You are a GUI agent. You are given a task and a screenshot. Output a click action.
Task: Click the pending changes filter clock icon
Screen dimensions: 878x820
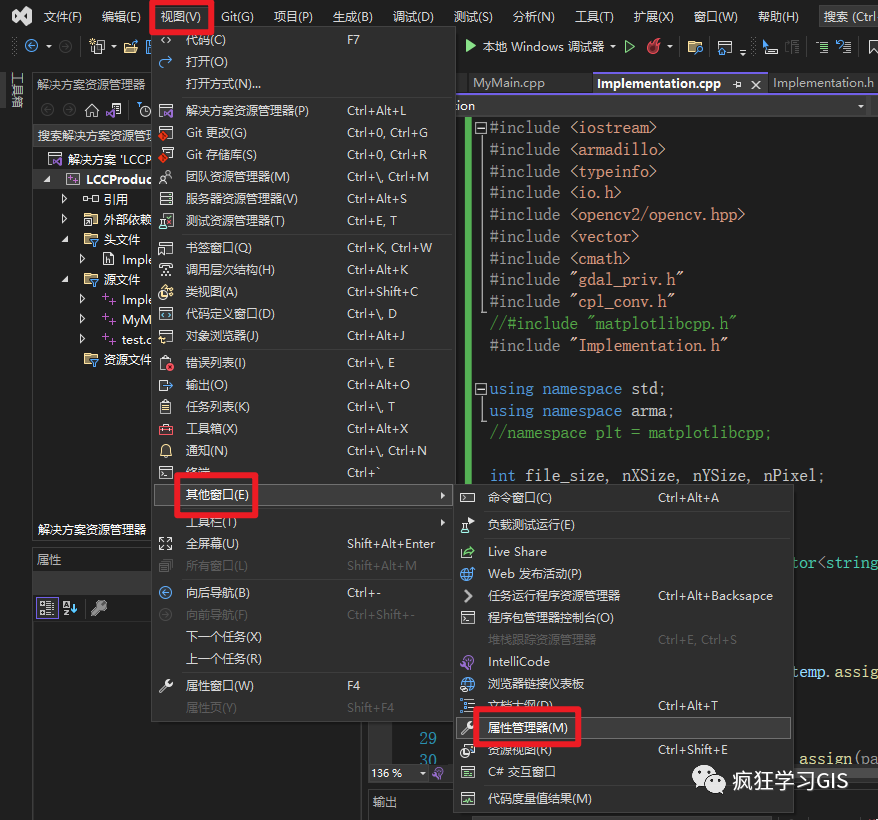pyautogui.click(x=144, y=110)
